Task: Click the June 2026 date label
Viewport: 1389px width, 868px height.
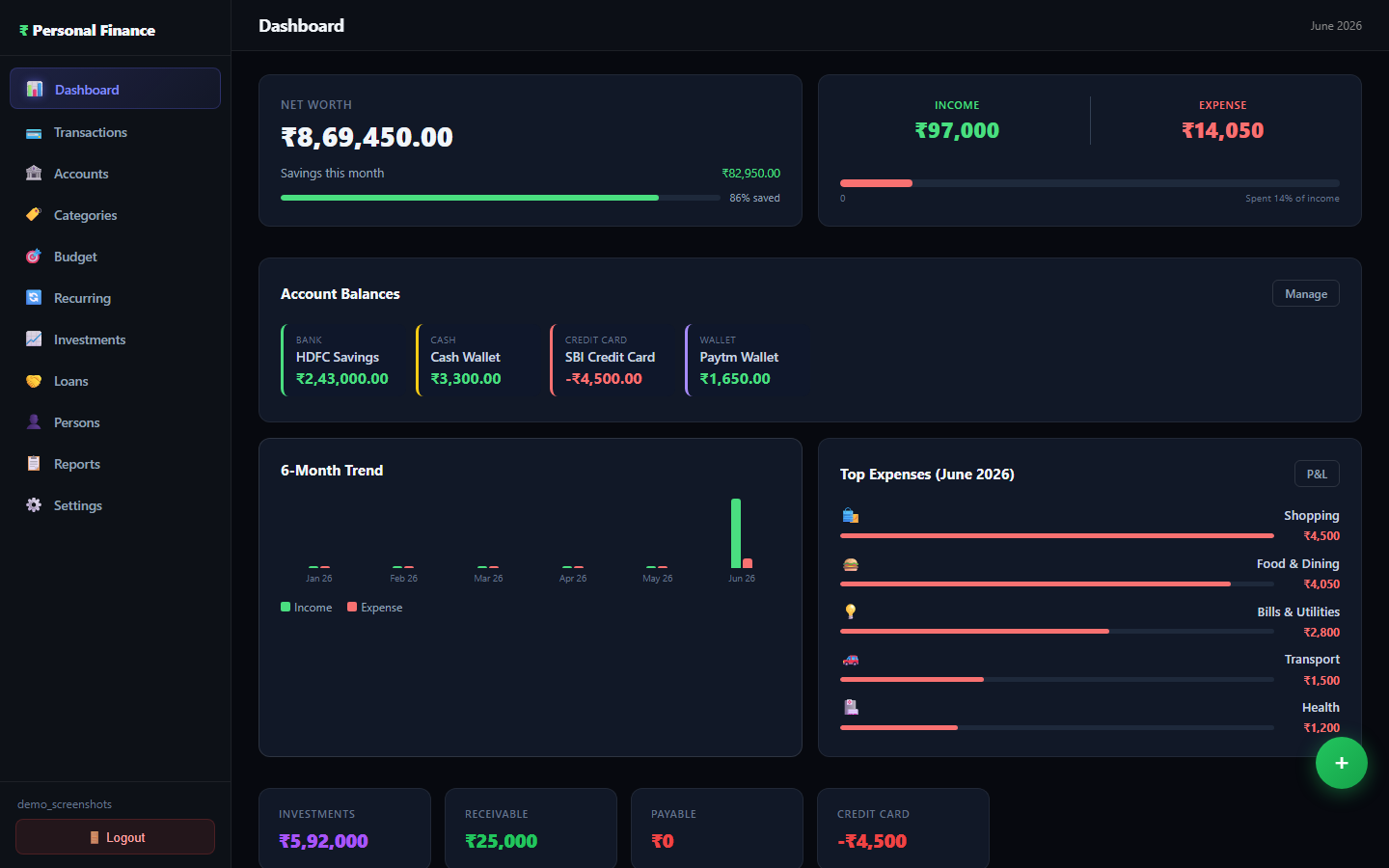Action: pos(1336,26)
